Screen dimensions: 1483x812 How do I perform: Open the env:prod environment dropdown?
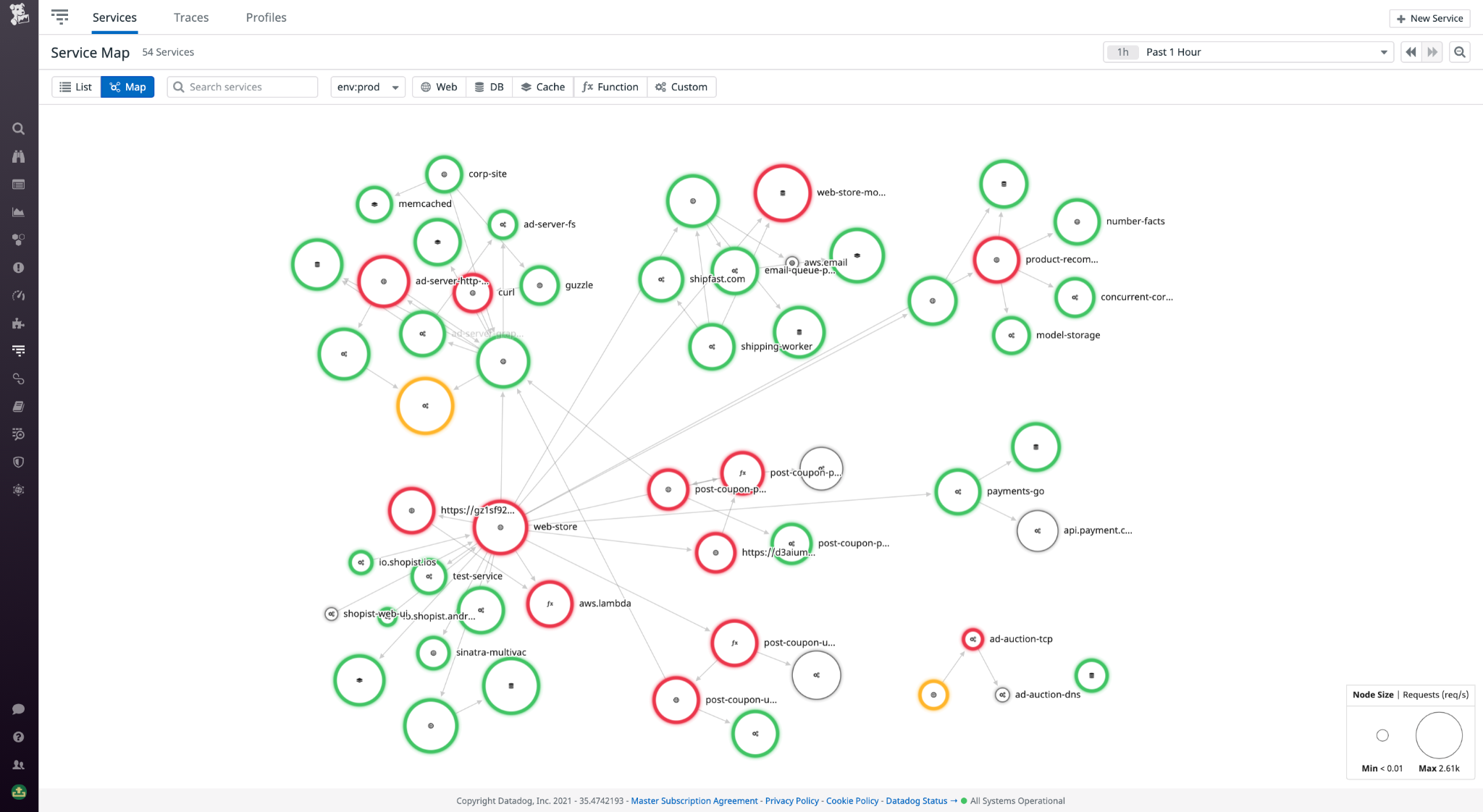pyautogui.click(x=368, y=86)
